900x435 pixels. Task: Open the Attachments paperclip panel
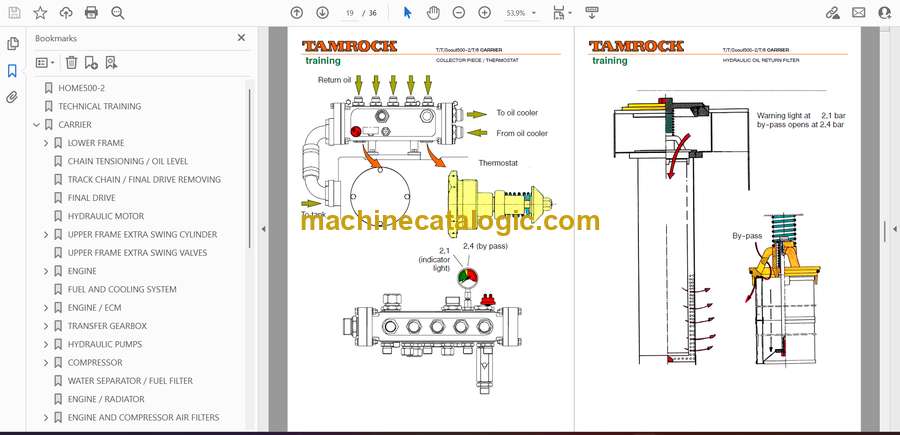coord(12,98)
